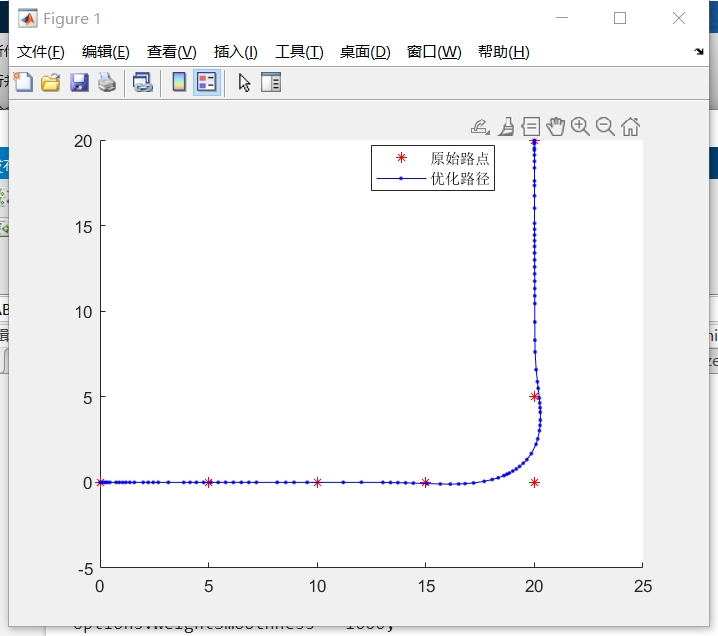Open the 帮助(H) menu
The image size is (718, 636).
pyautogui.click(x=504, y=52)
